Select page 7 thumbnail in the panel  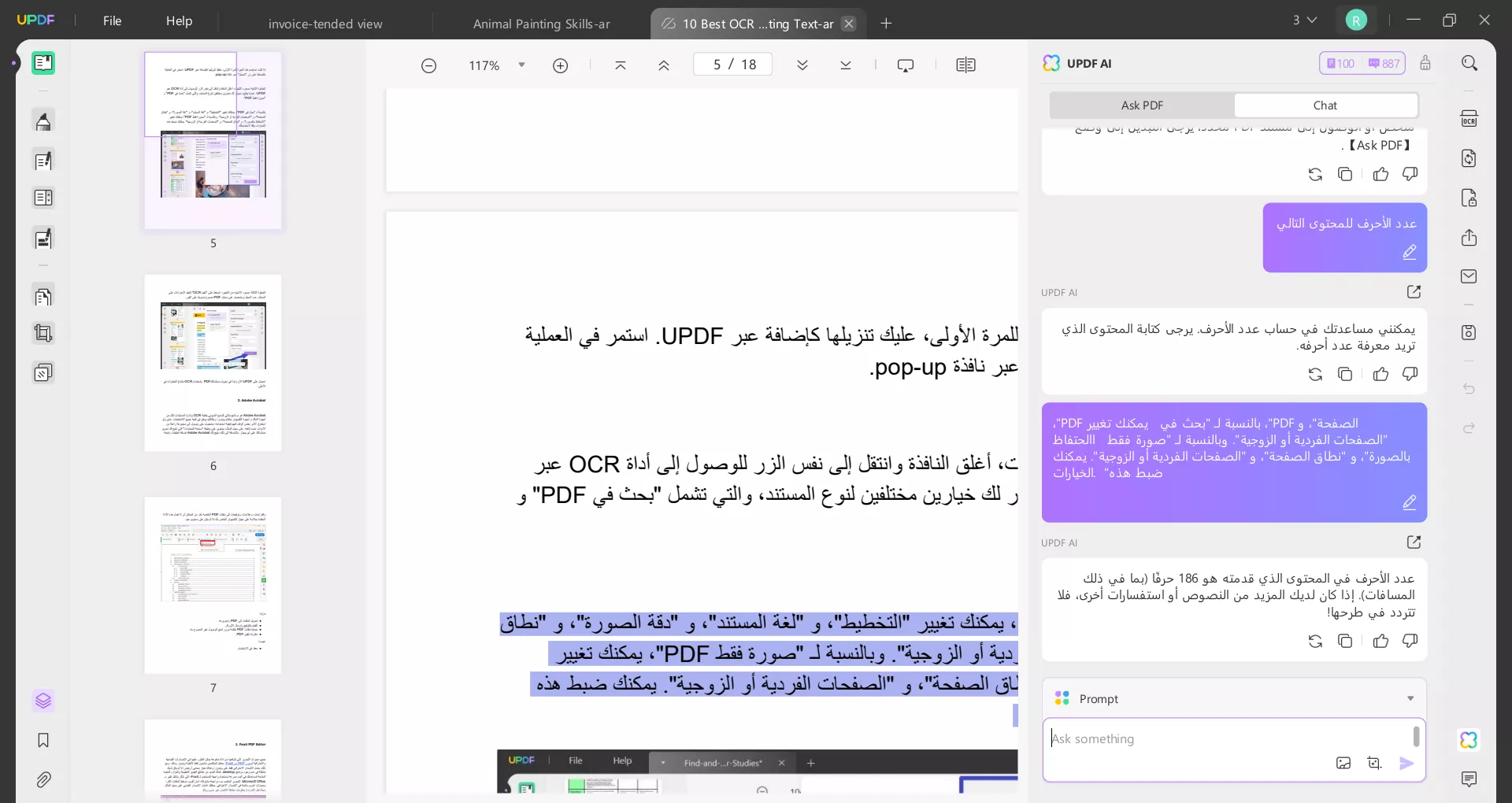pyautogui.click(x=213, y=587)
